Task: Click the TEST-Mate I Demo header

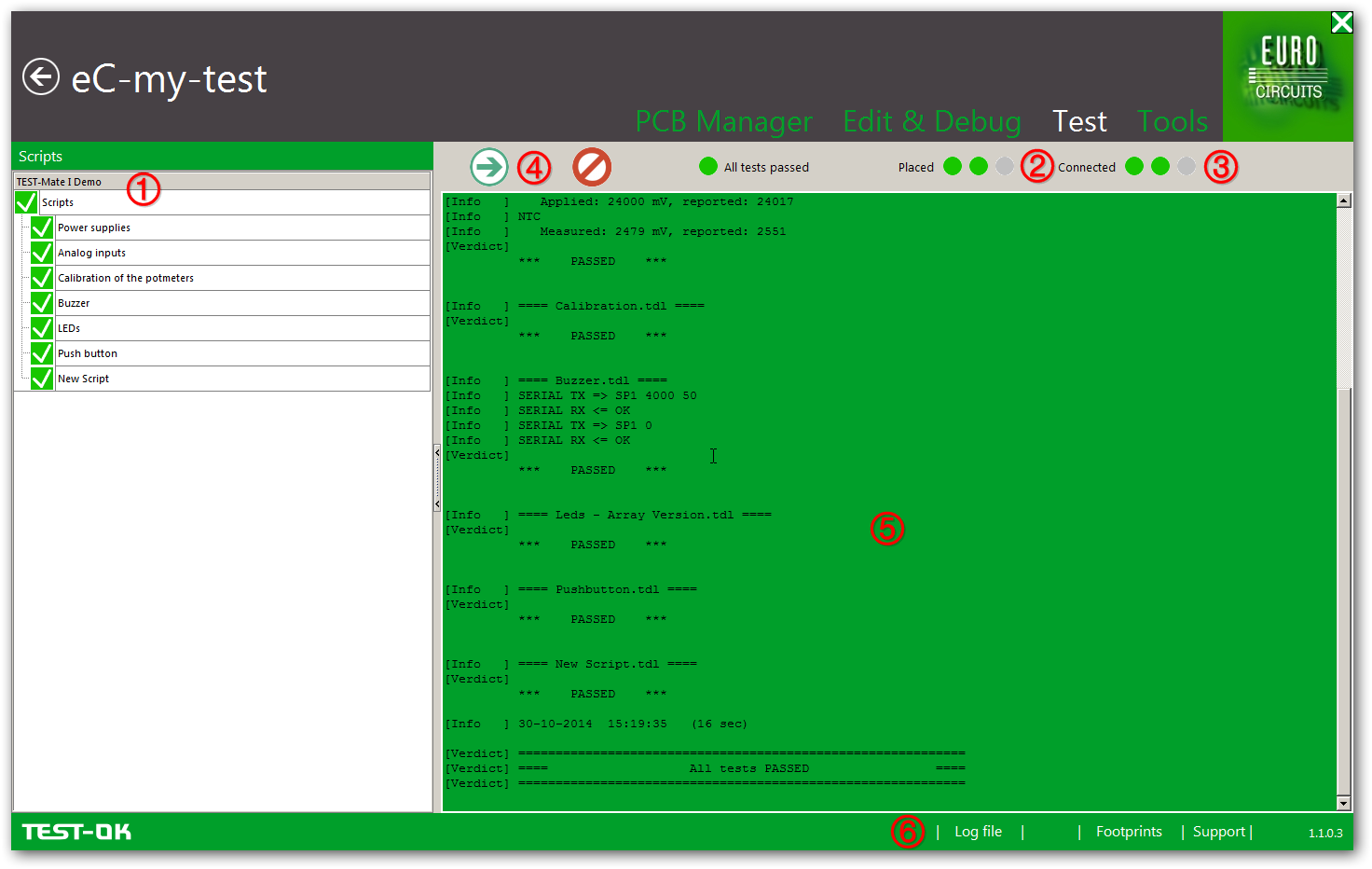Action: [x=222, y=181]
